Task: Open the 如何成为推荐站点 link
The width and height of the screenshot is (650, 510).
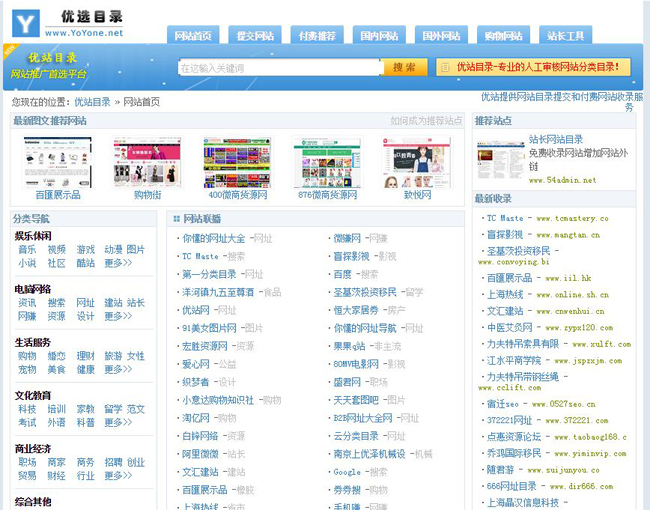Action: point(426,121)
